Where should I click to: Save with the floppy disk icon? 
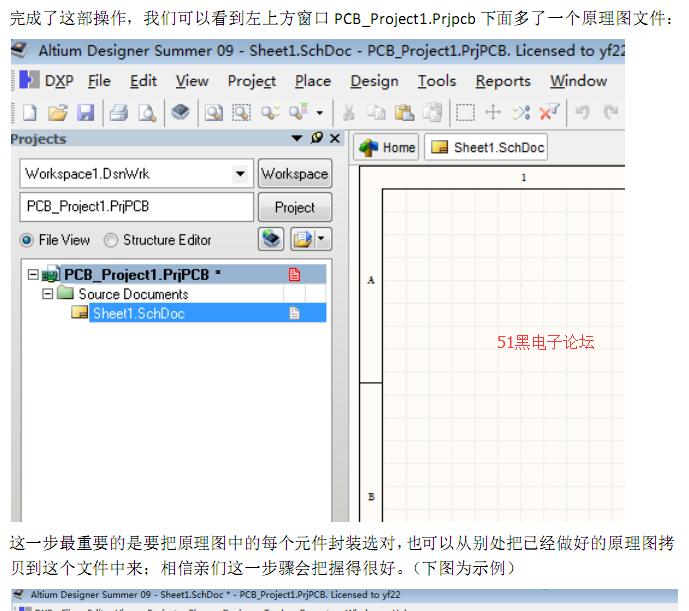click(x=86, y=113)
